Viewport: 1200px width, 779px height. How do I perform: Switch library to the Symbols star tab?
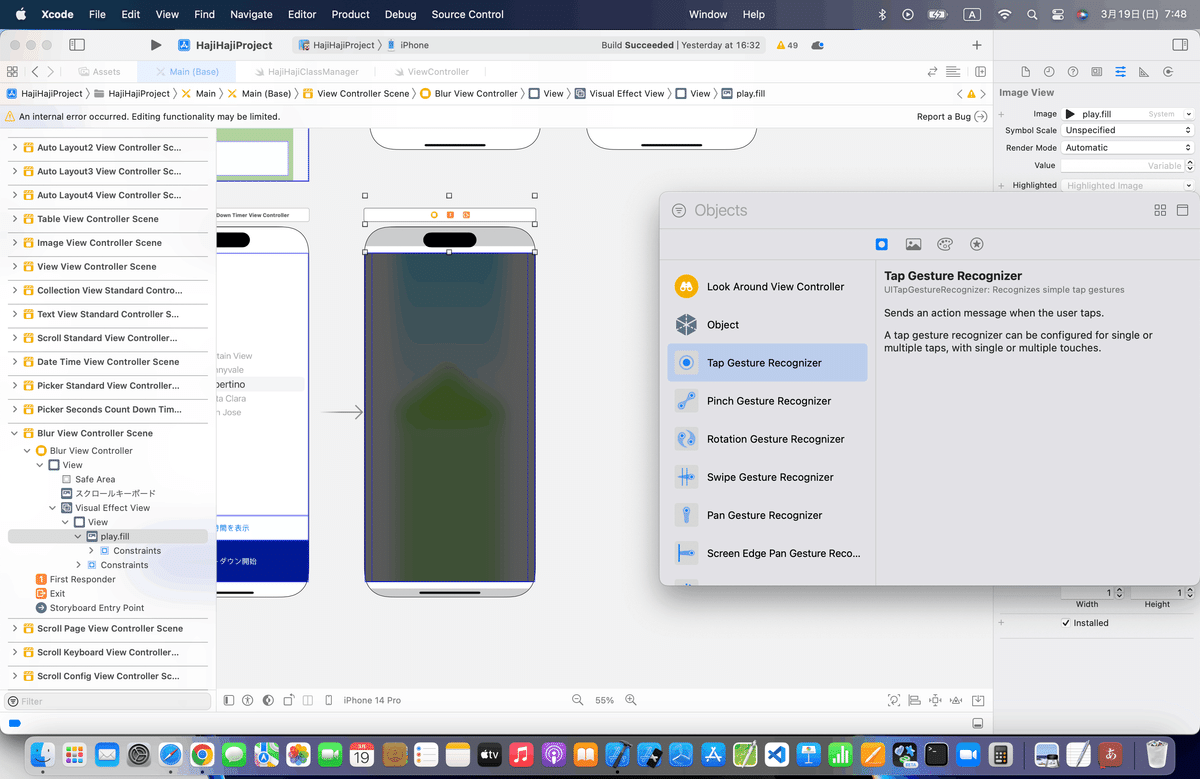point(977,244)
